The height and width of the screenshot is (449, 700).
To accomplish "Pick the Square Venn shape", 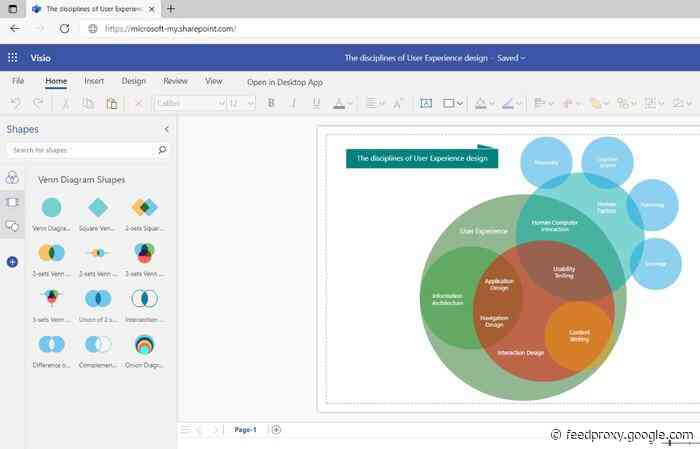I will (x=98, y=208).
